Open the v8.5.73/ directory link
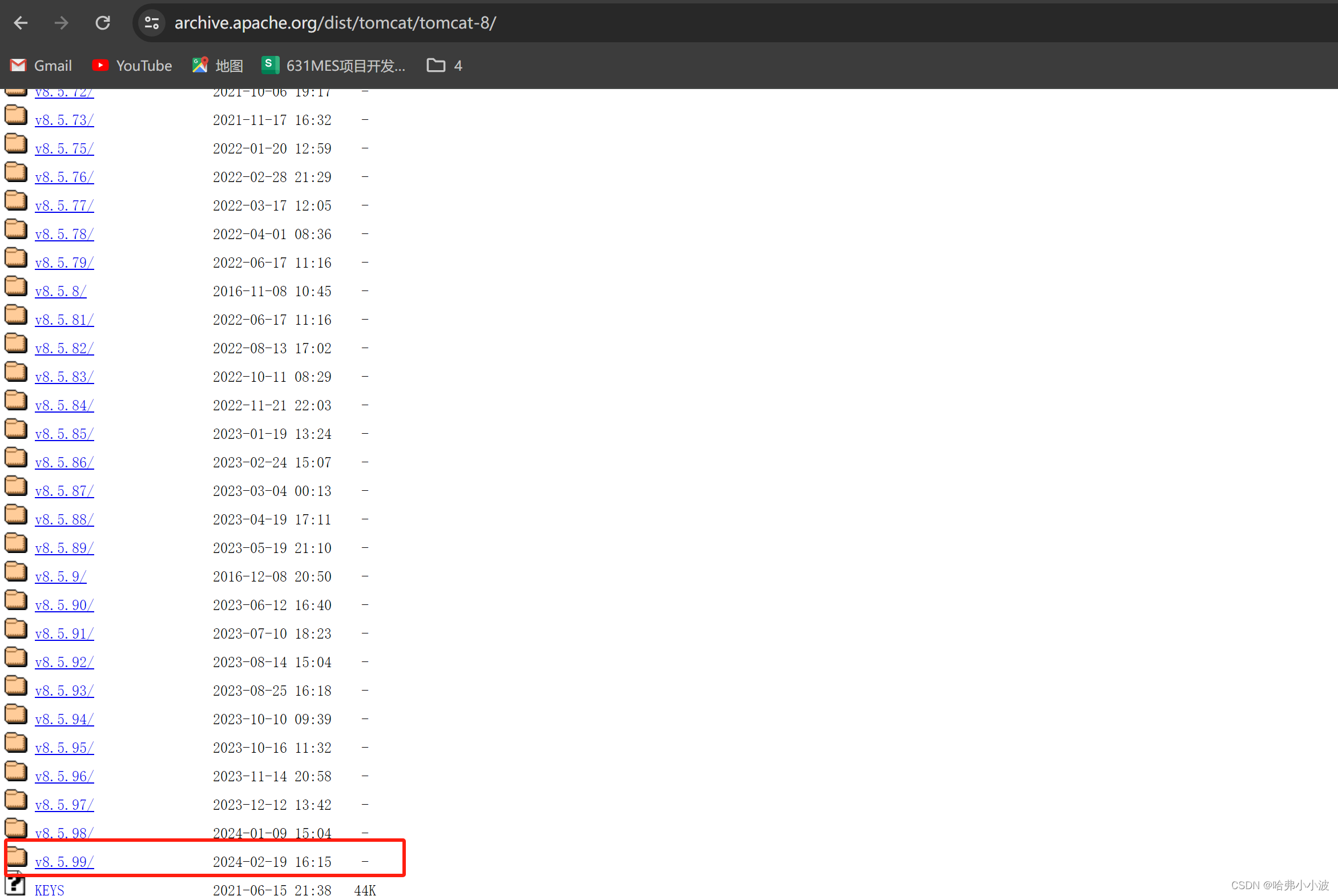1338x896 pixels. click(x=64, y=120)
